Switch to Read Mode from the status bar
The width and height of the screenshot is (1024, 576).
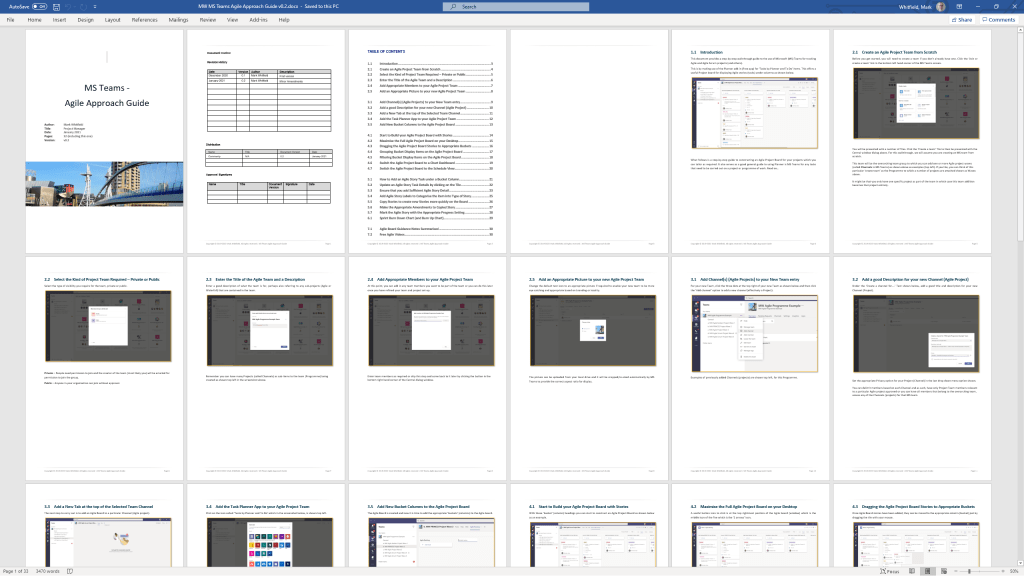912,570
